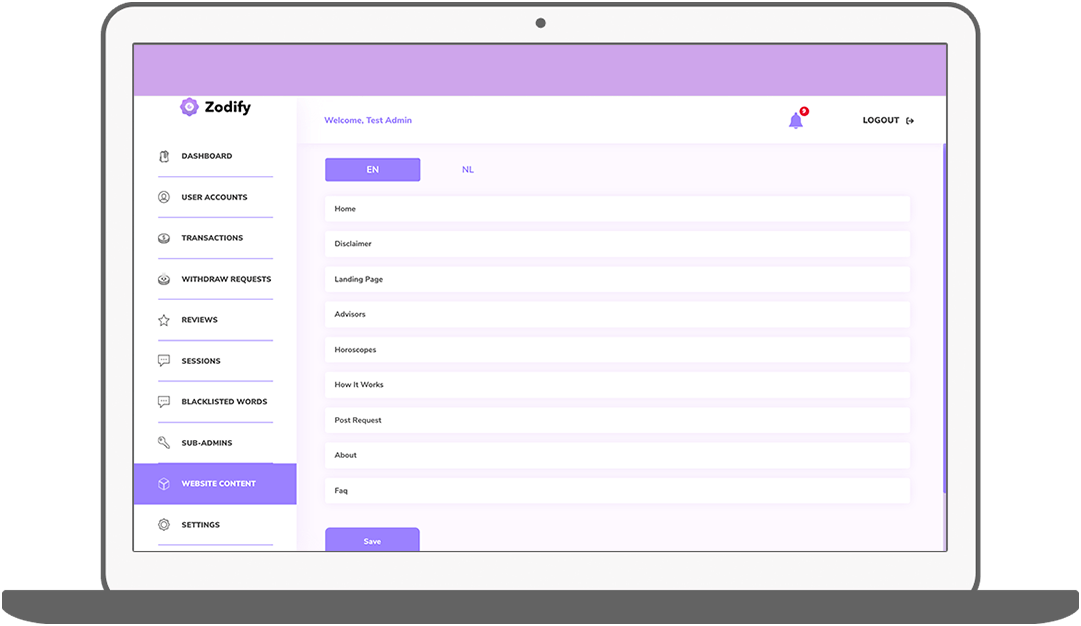The height and width of the screenshot is (626, 1081).
Task: Go to User Accounts section
Action: [215, 197]
